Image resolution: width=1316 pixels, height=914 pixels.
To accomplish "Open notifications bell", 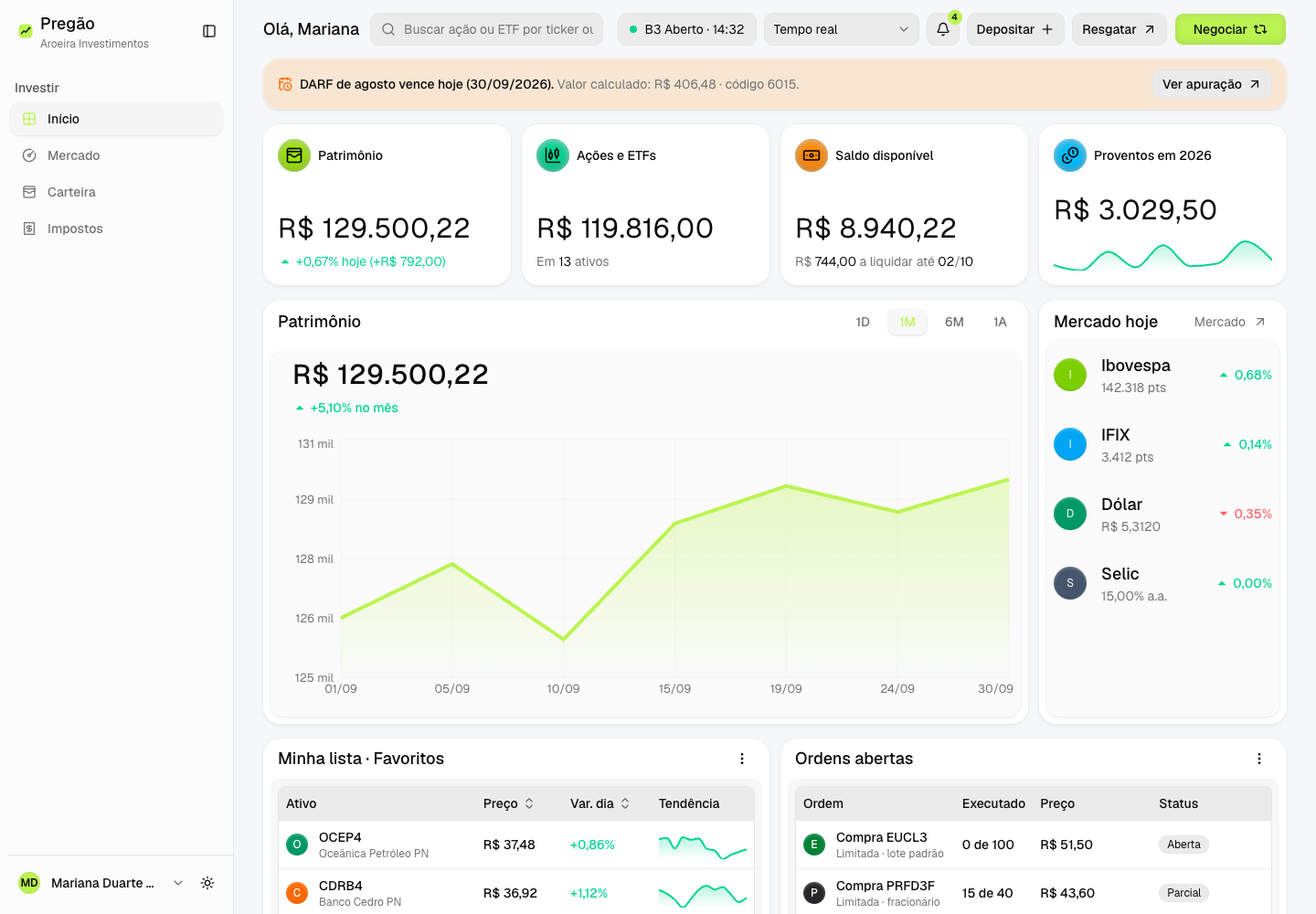I will click(x=943, y=29).
